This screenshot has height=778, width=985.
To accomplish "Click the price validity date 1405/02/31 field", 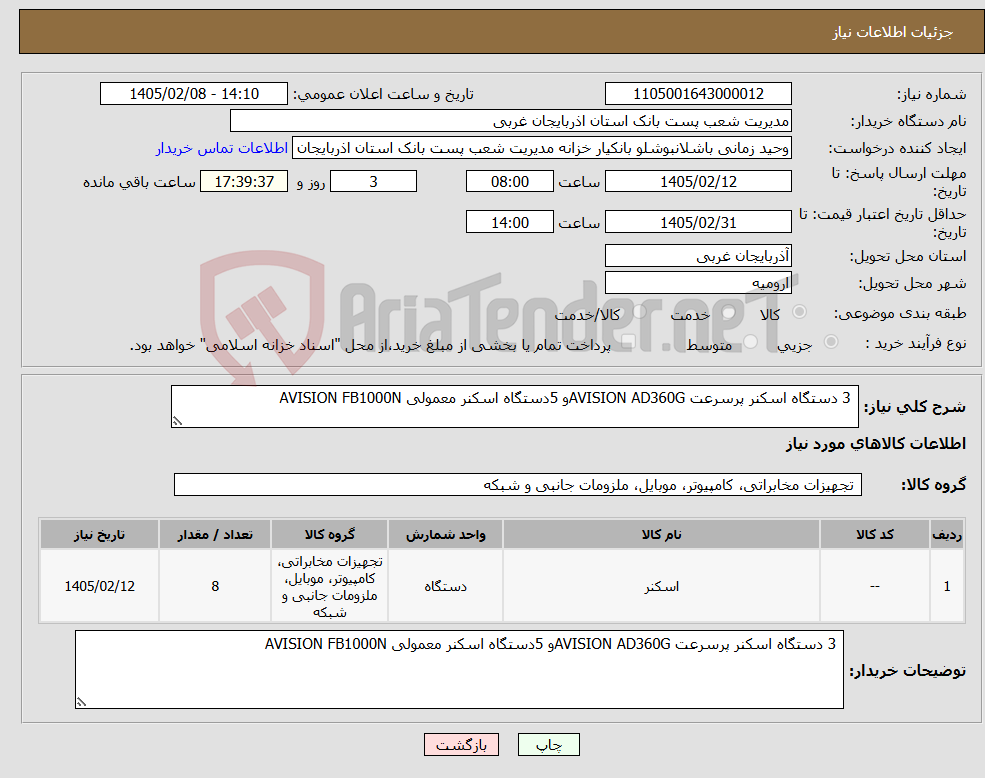I will point(698,222).
